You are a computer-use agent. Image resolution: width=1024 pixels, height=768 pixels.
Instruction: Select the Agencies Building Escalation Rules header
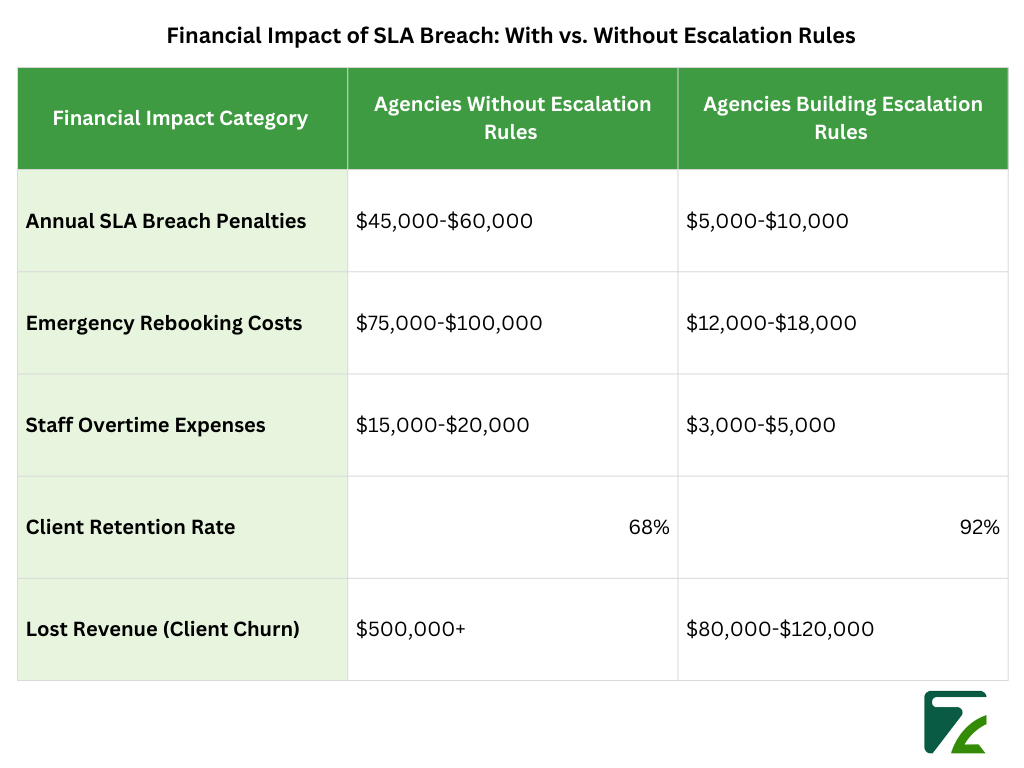[x=842, y=117]
